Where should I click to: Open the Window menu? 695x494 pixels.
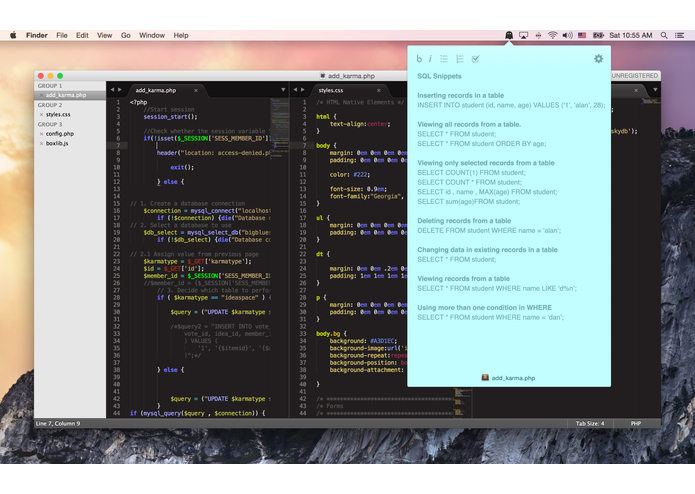152,35
